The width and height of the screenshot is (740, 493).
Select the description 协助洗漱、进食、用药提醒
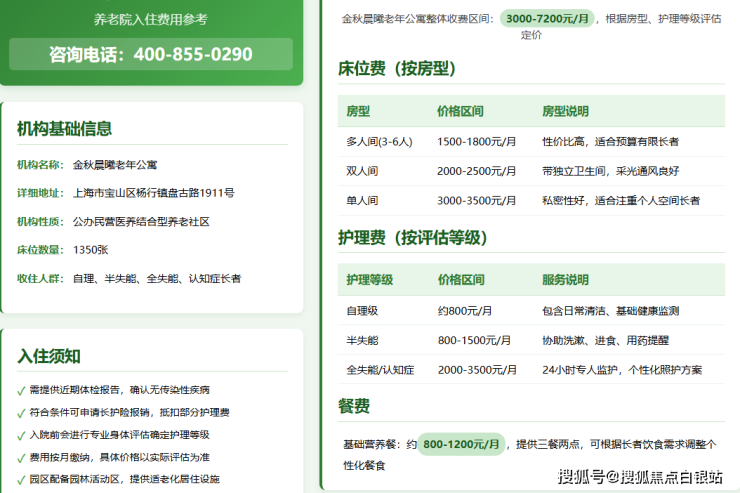tap(605, 341)
